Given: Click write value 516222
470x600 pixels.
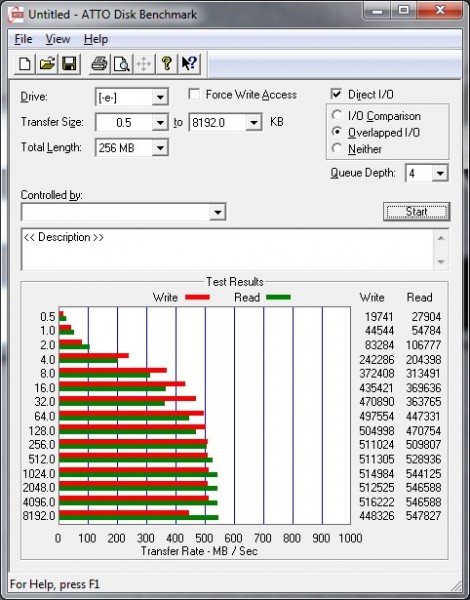Looking at the screenshot, I should point(376,502).
